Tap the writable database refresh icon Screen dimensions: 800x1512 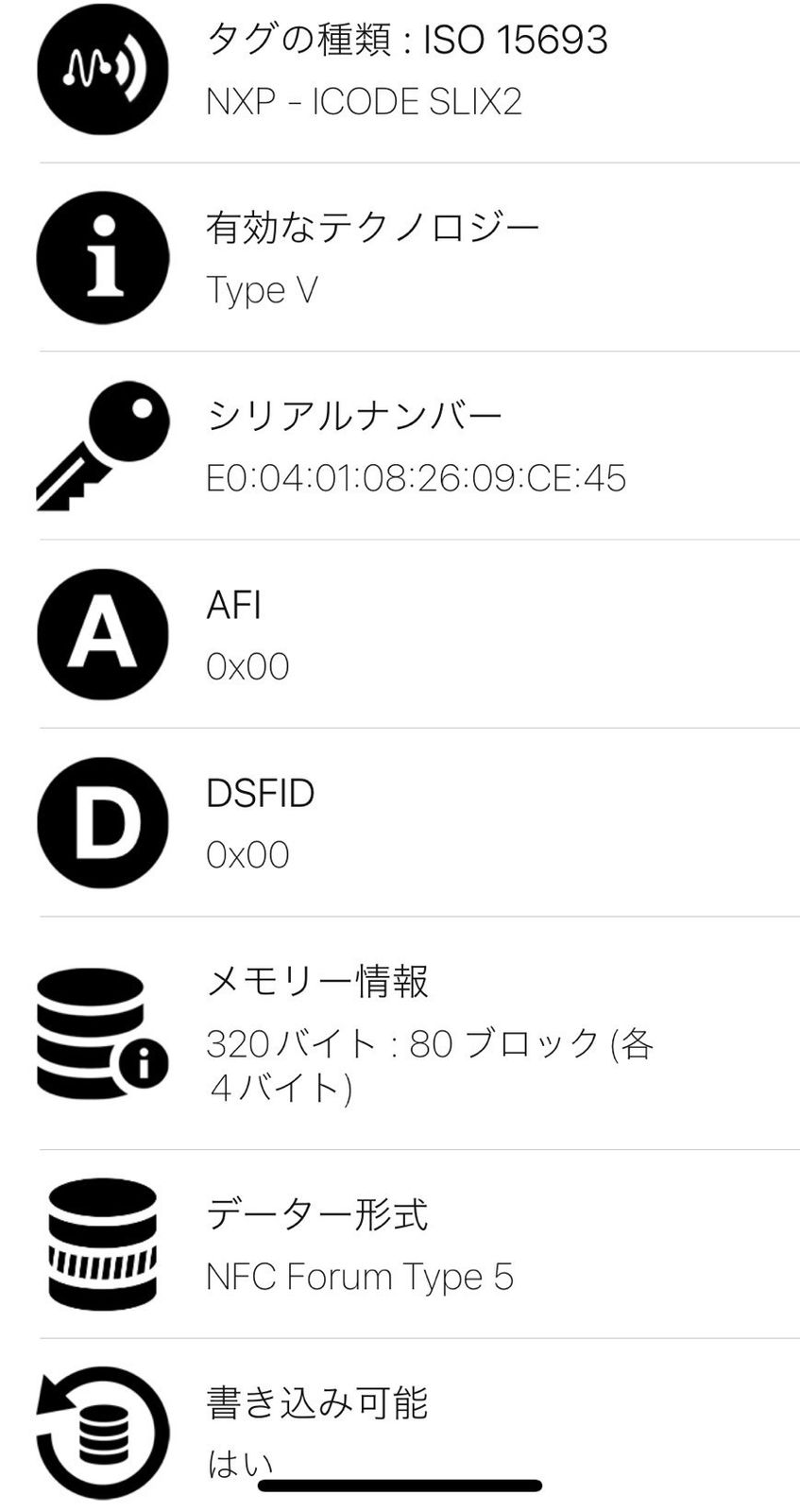[103, 1433]
